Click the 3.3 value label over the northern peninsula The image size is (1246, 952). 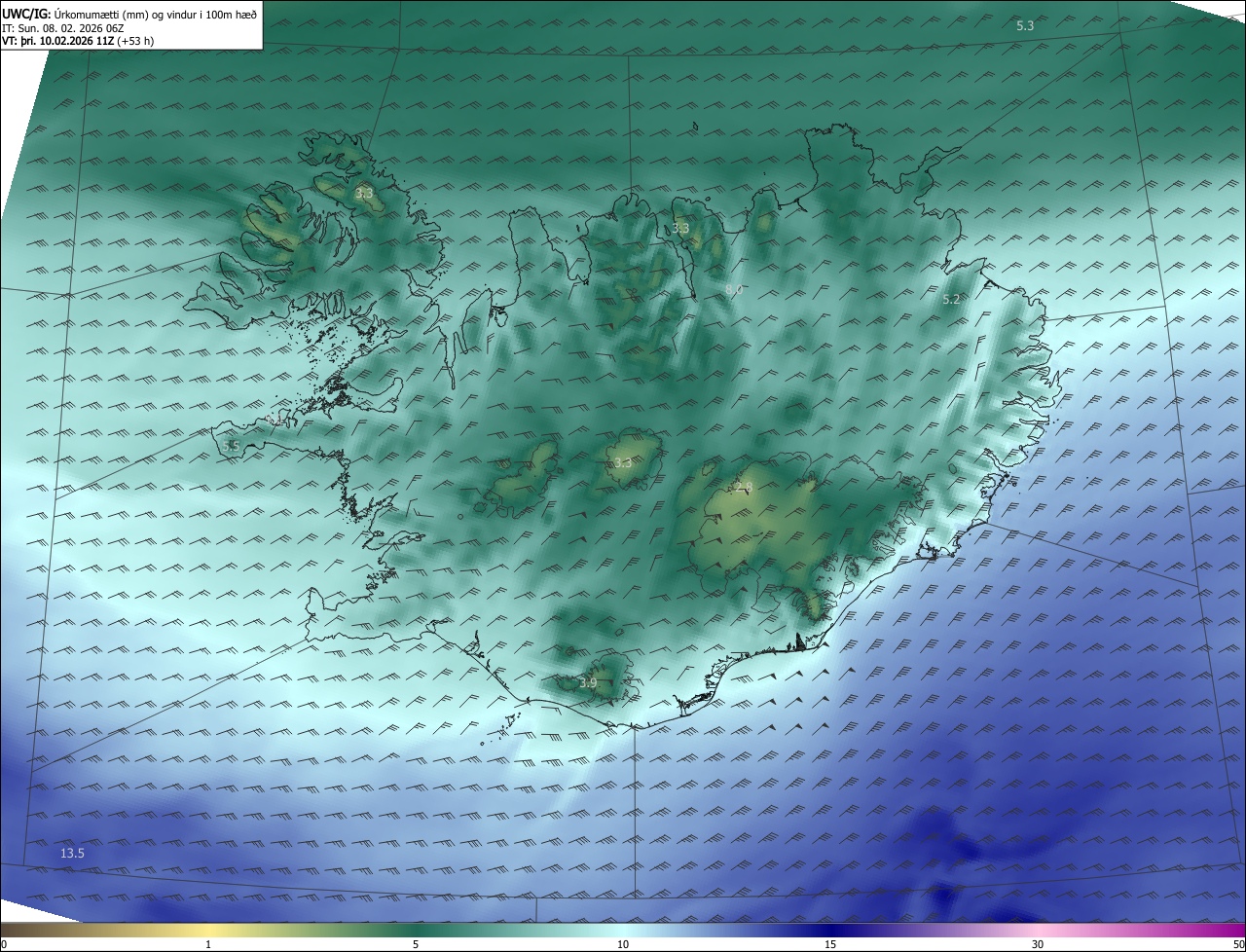click(x=680, y=229)
